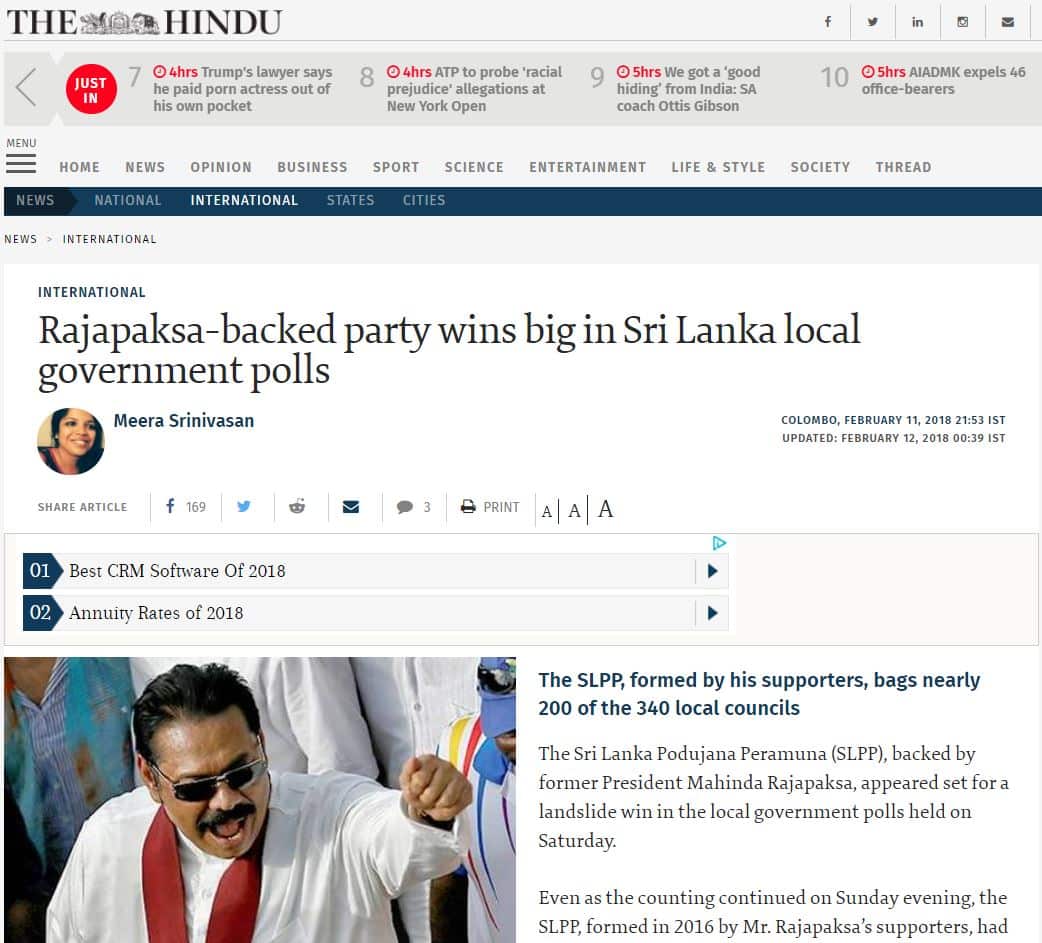This screenshot has height=943, width=1042.
Task: Open the Instagram icon in header
Action: pyautogui.click(x=962, y=22)
